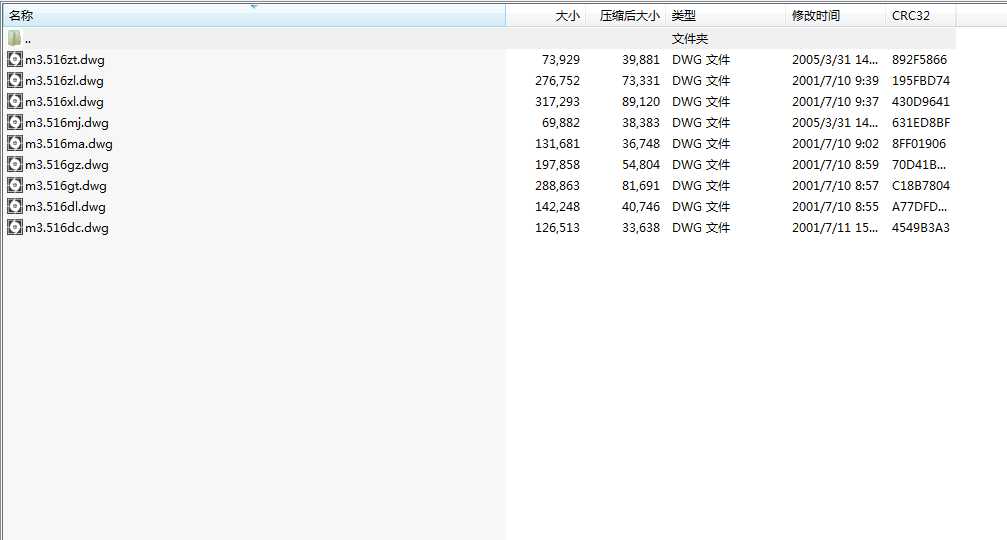Click size value 197,858
The height and width of the screenshot is (540, 1007).
(x=557, y=164)
